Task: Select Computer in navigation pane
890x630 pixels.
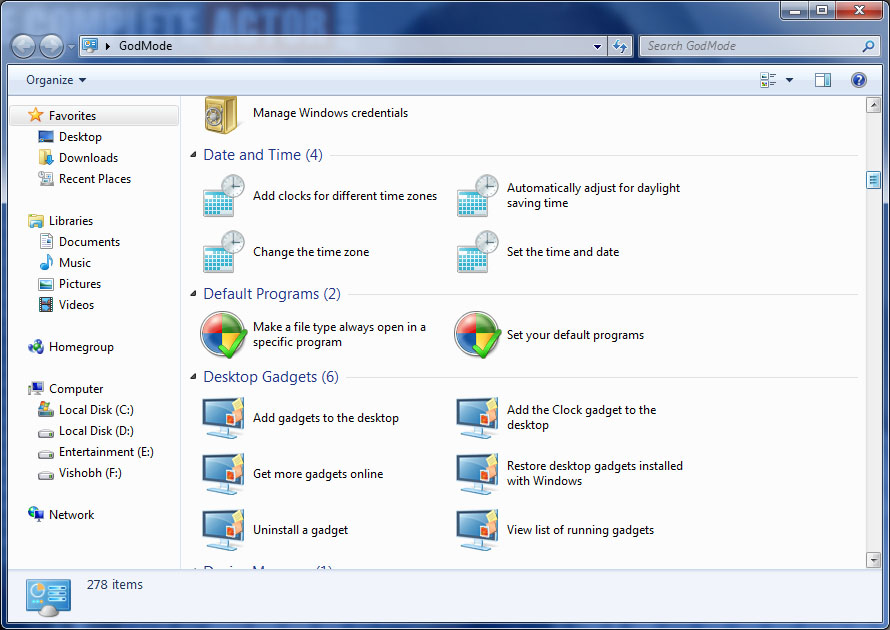Action: 75,389
